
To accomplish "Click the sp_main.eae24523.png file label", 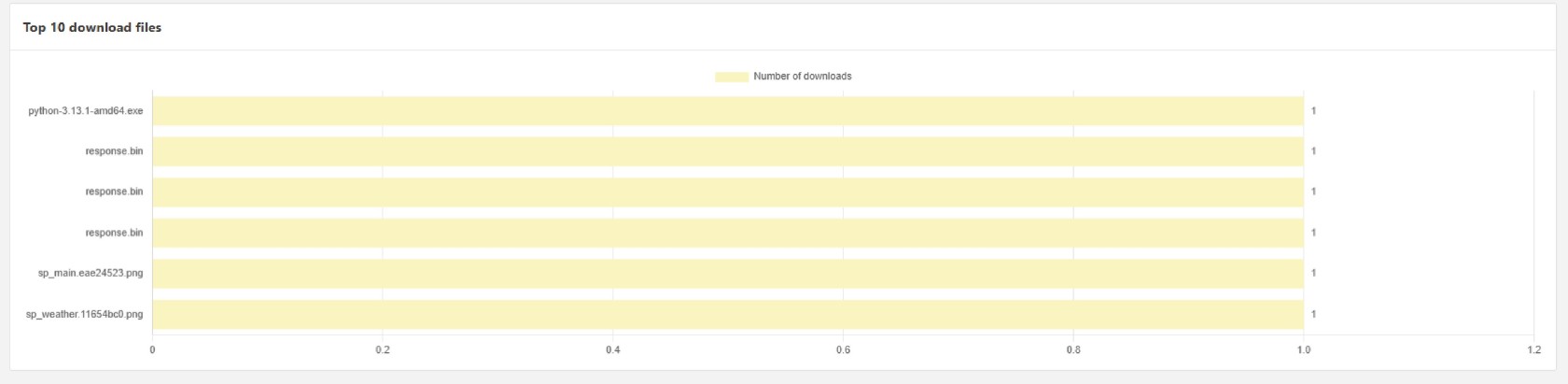I will click(91, 274).
